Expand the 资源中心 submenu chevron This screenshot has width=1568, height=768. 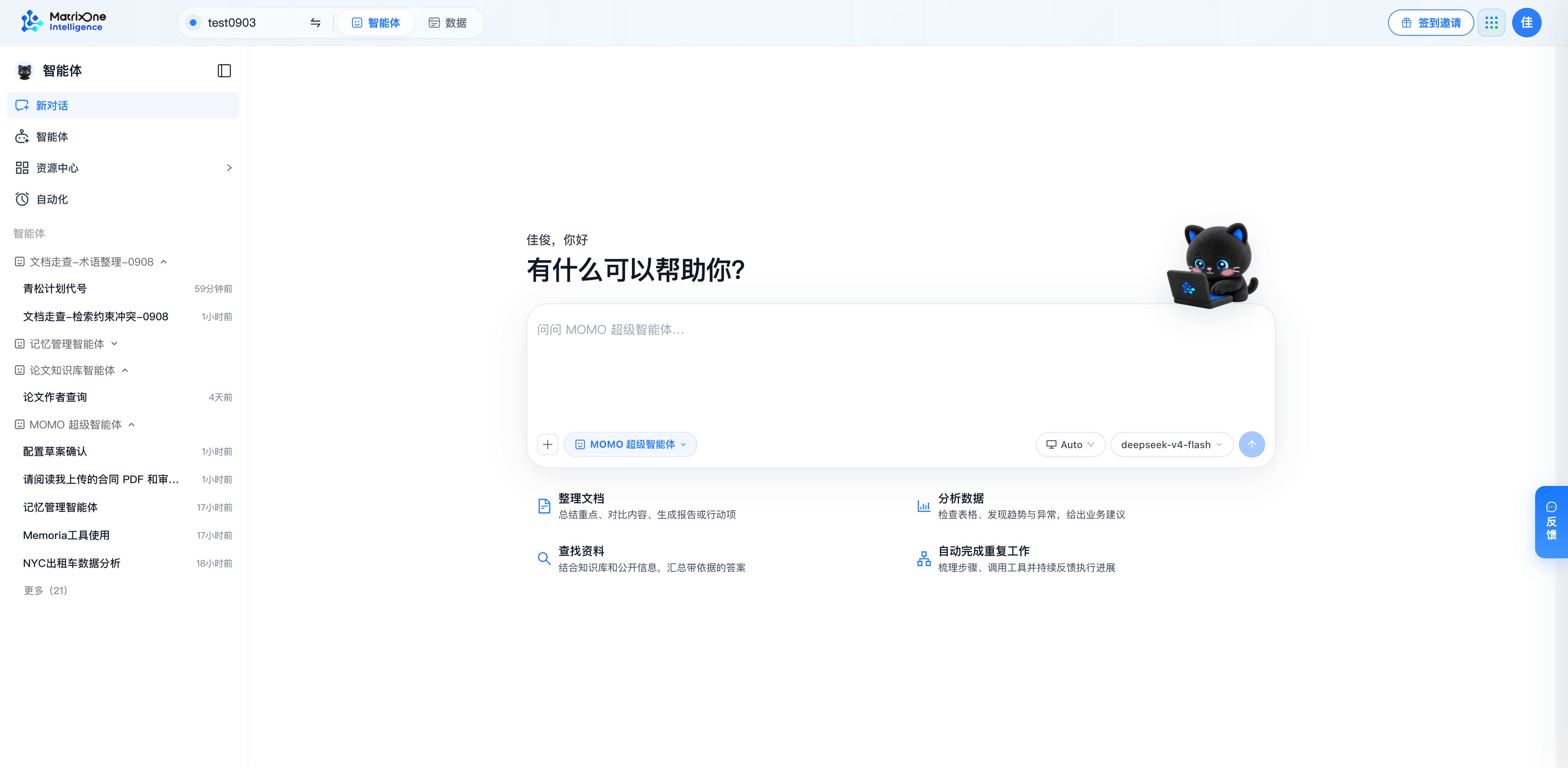[x=229, y=167]
